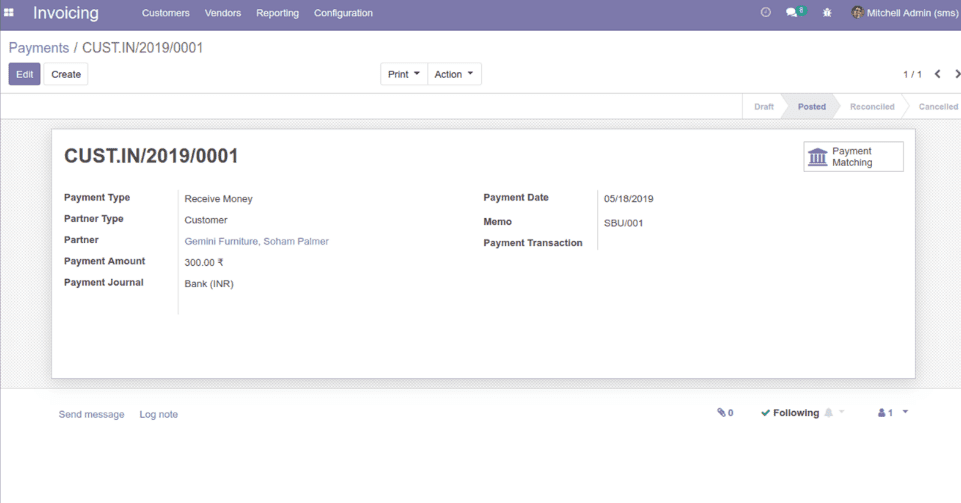The image size is (961, 503).
Task: Click the Bank (INR) journal value
Action: [209, 284]
